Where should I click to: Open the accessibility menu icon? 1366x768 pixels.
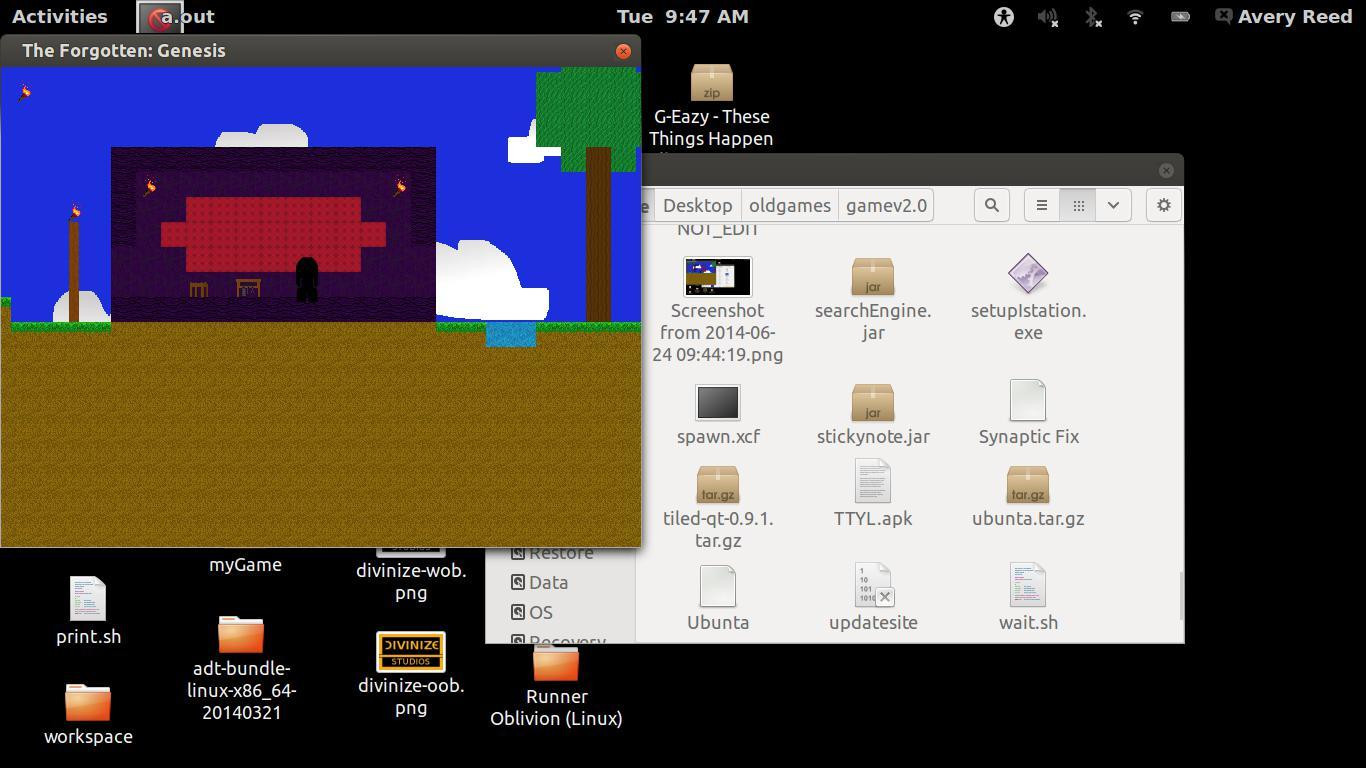[x=1003, y=16]
